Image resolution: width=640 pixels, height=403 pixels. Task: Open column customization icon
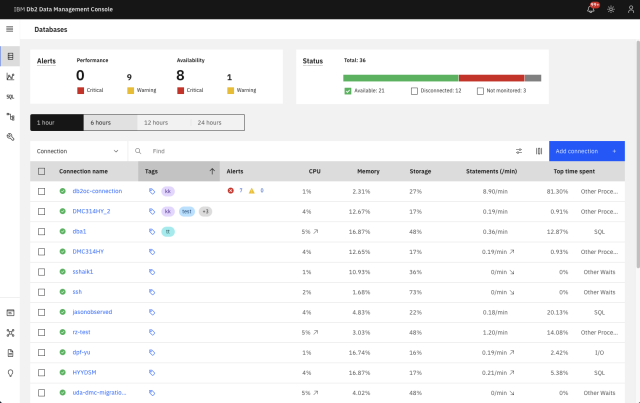point(539,151)
